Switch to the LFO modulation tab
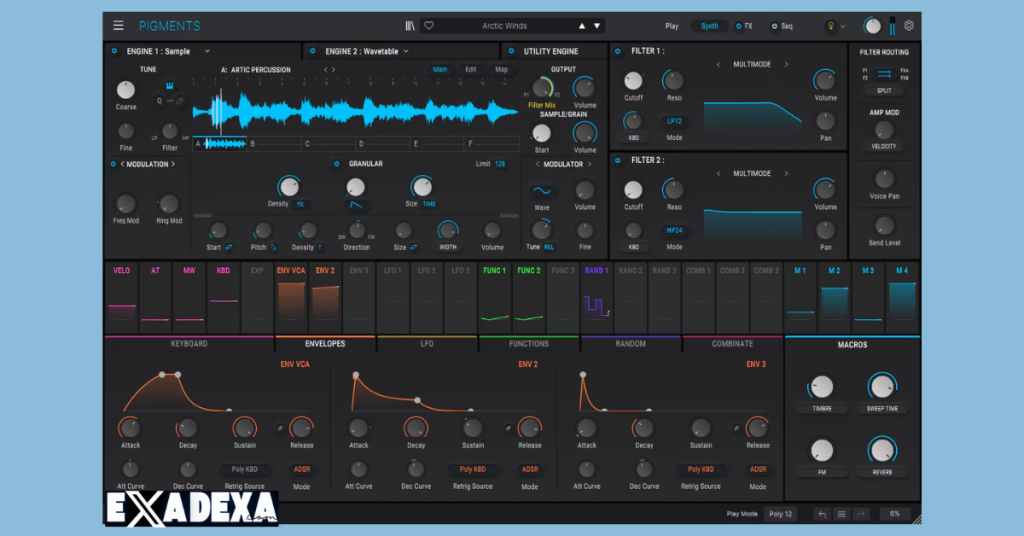The height and width of the screenshot is (536, 1024). pos(427,343)
